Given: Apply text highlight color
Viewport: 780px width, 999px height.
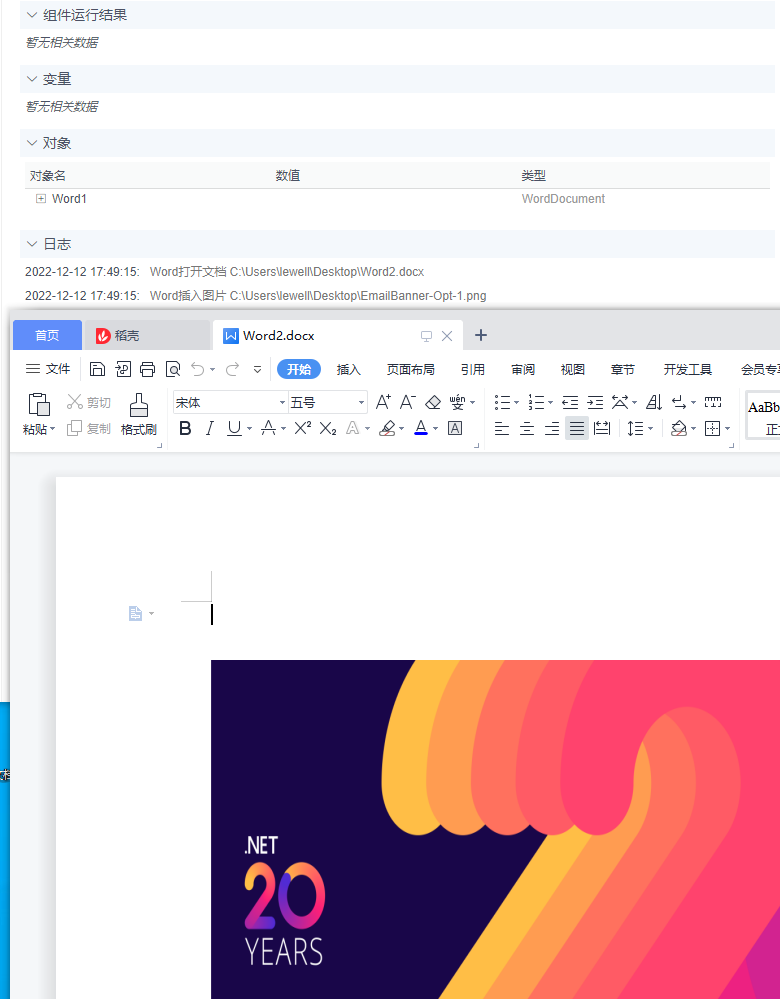Looking at the screenshot, I should click(x=387, y=429).
